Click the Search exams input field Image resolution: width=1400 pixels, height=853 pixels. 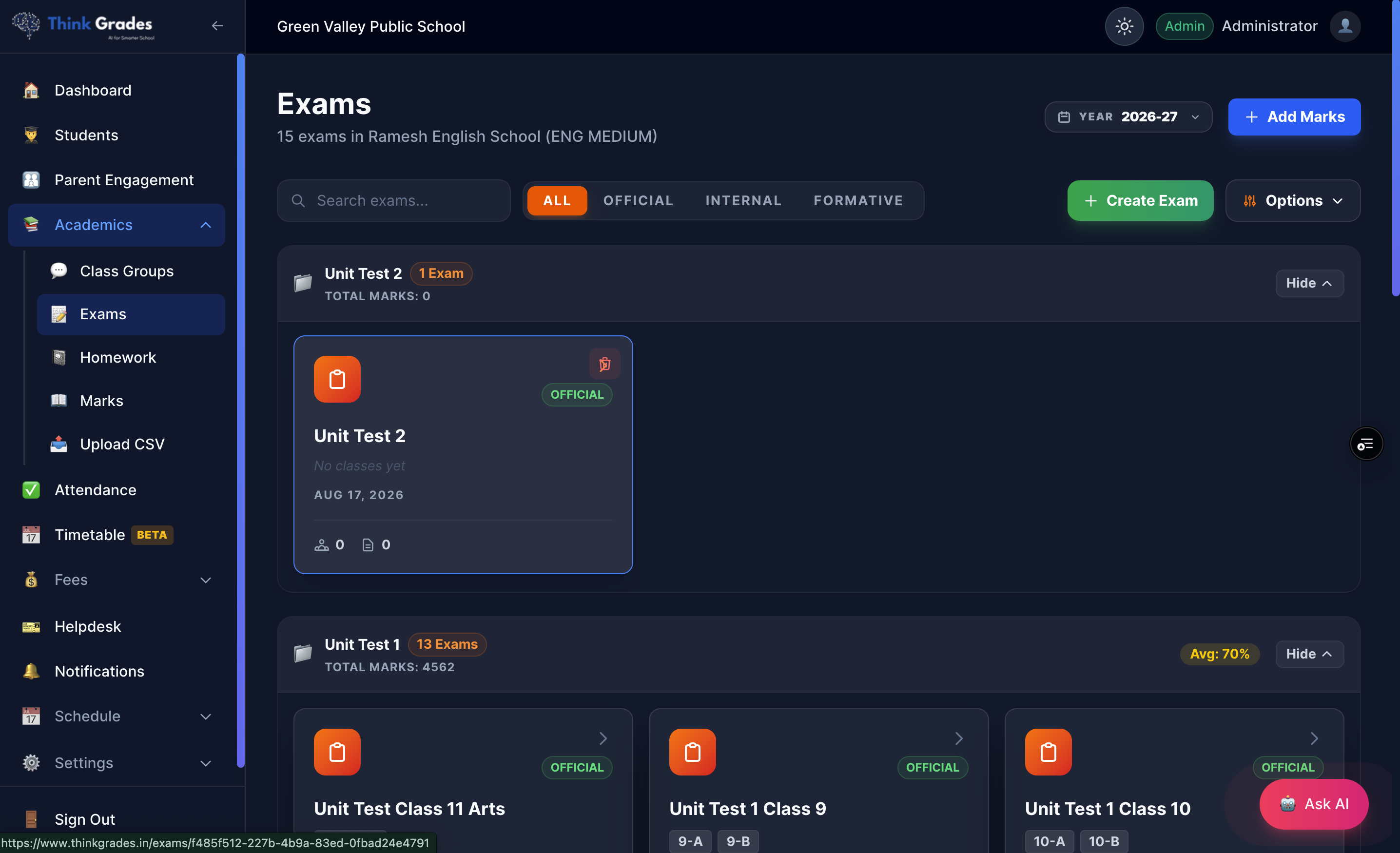coord(393,201)
